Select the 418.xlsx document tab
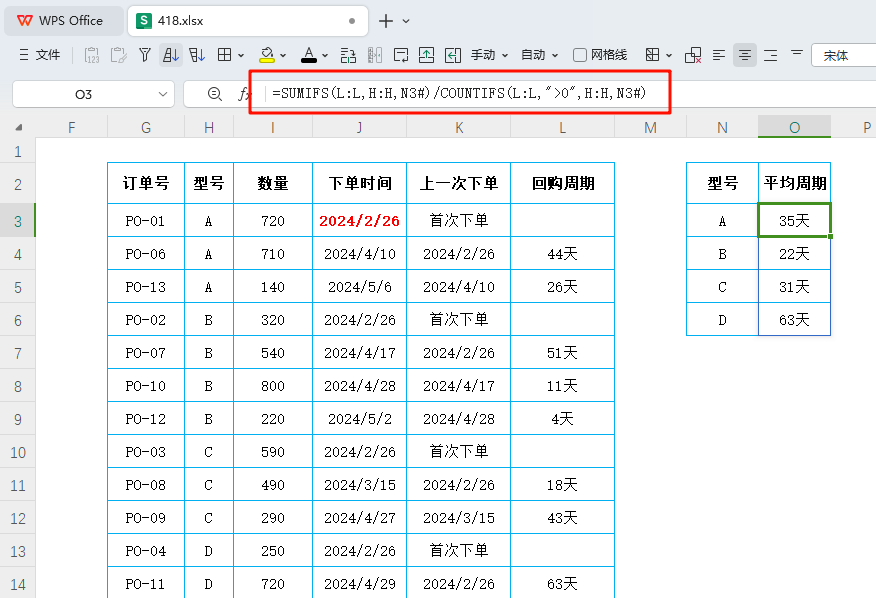The height and width of the screenshot is (598, 876). 247,21
